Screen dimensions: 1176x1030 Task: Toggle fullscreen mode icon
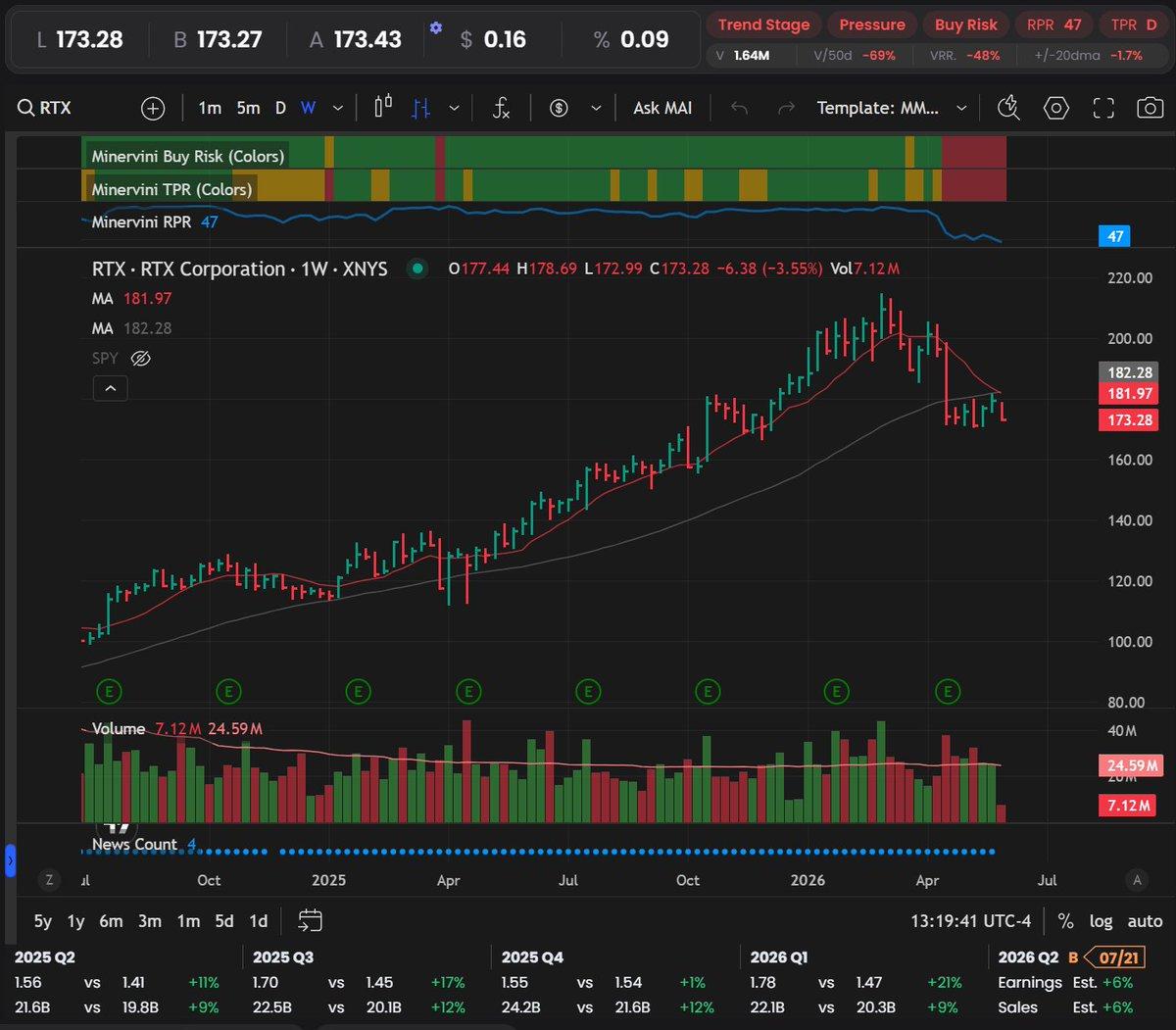1103,108
